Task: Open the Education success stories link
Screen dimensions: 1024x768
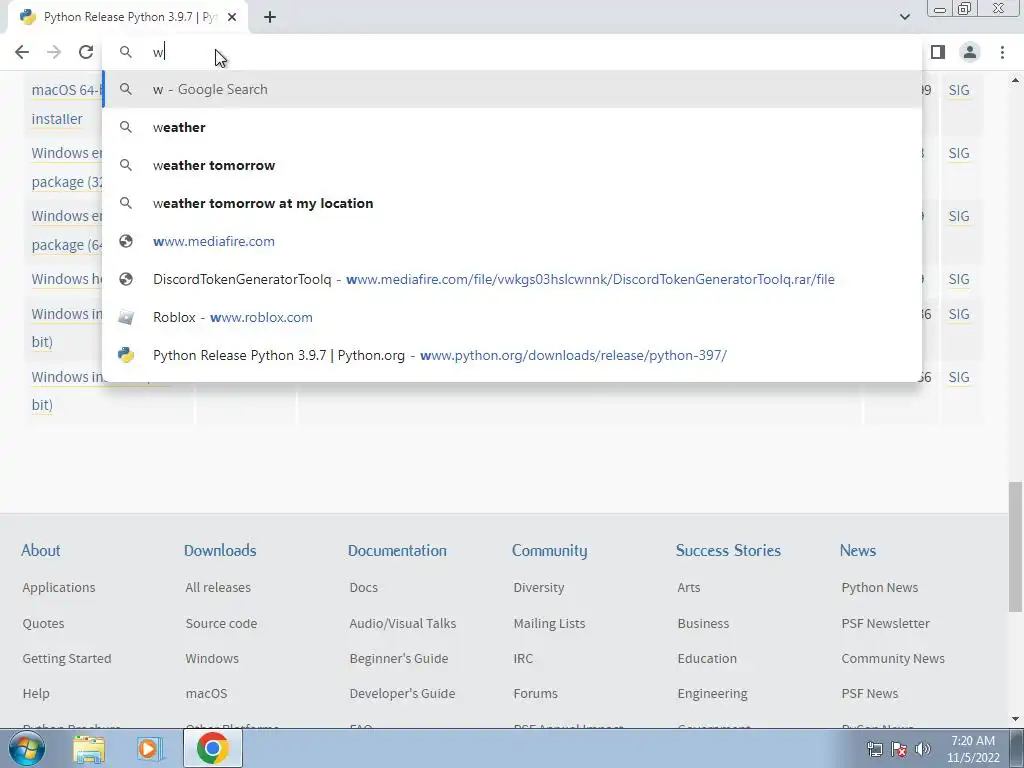Action: (707, 659)
